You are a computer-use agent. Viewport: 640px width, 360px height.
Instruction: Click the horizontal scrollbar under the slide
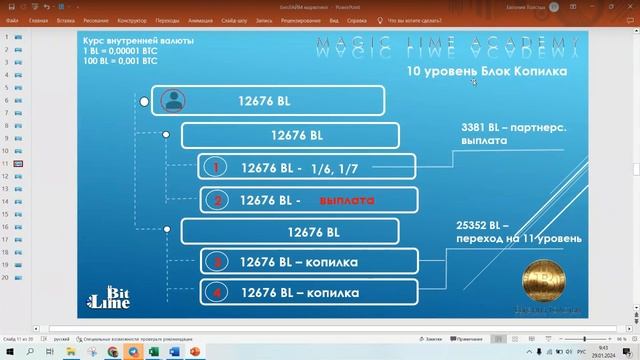[333, 328]
